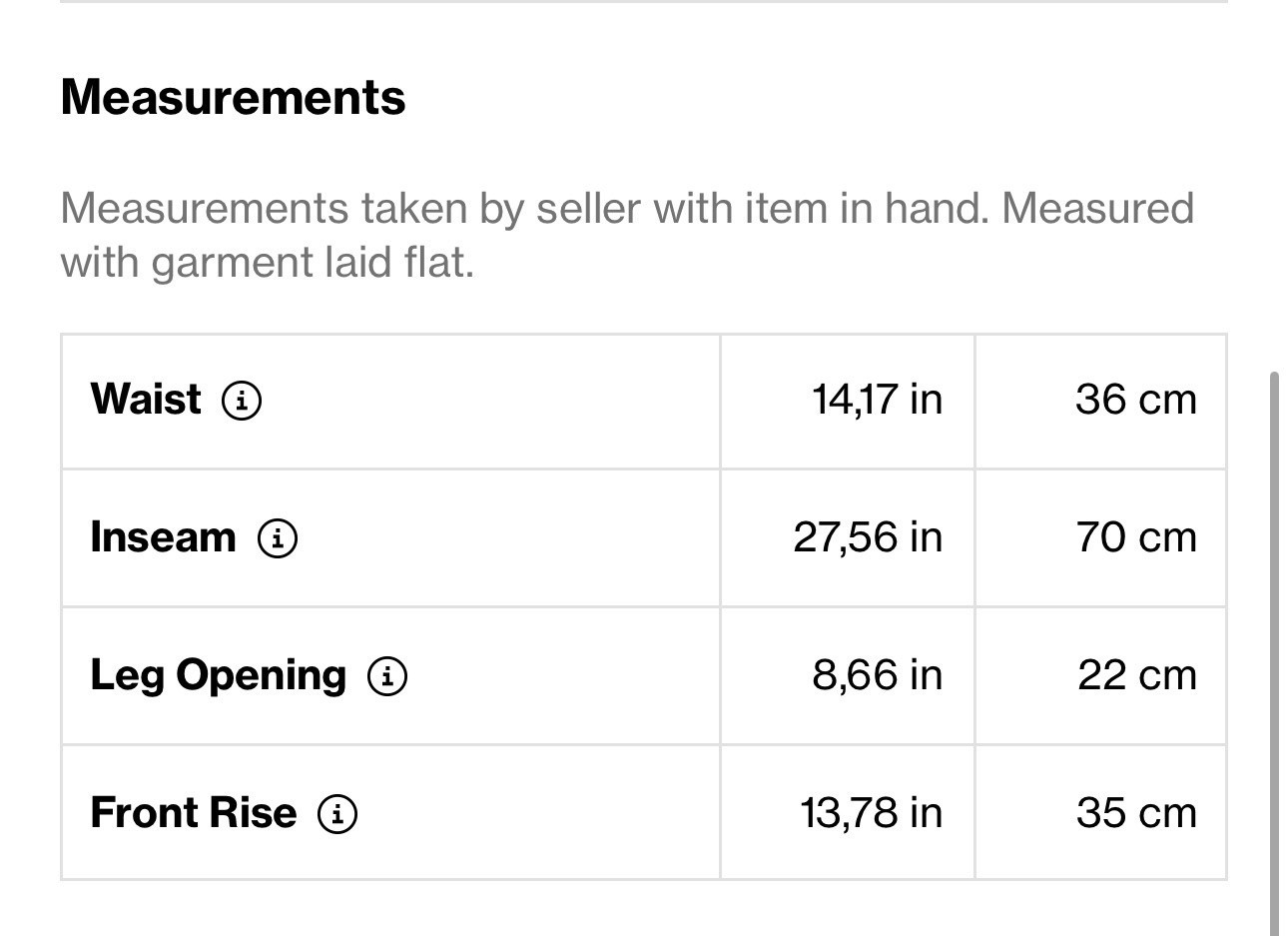The height and width of the screenshot is (936, 1288).
Task: Click the 22 cm leg opening value
Action: [1137, 674]
